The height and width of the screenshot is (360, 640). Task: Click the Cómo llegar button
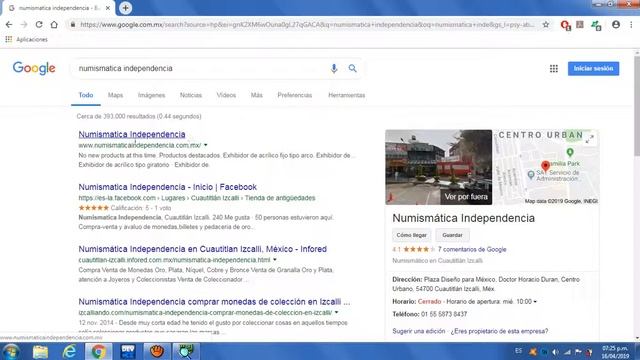(411, 235)
